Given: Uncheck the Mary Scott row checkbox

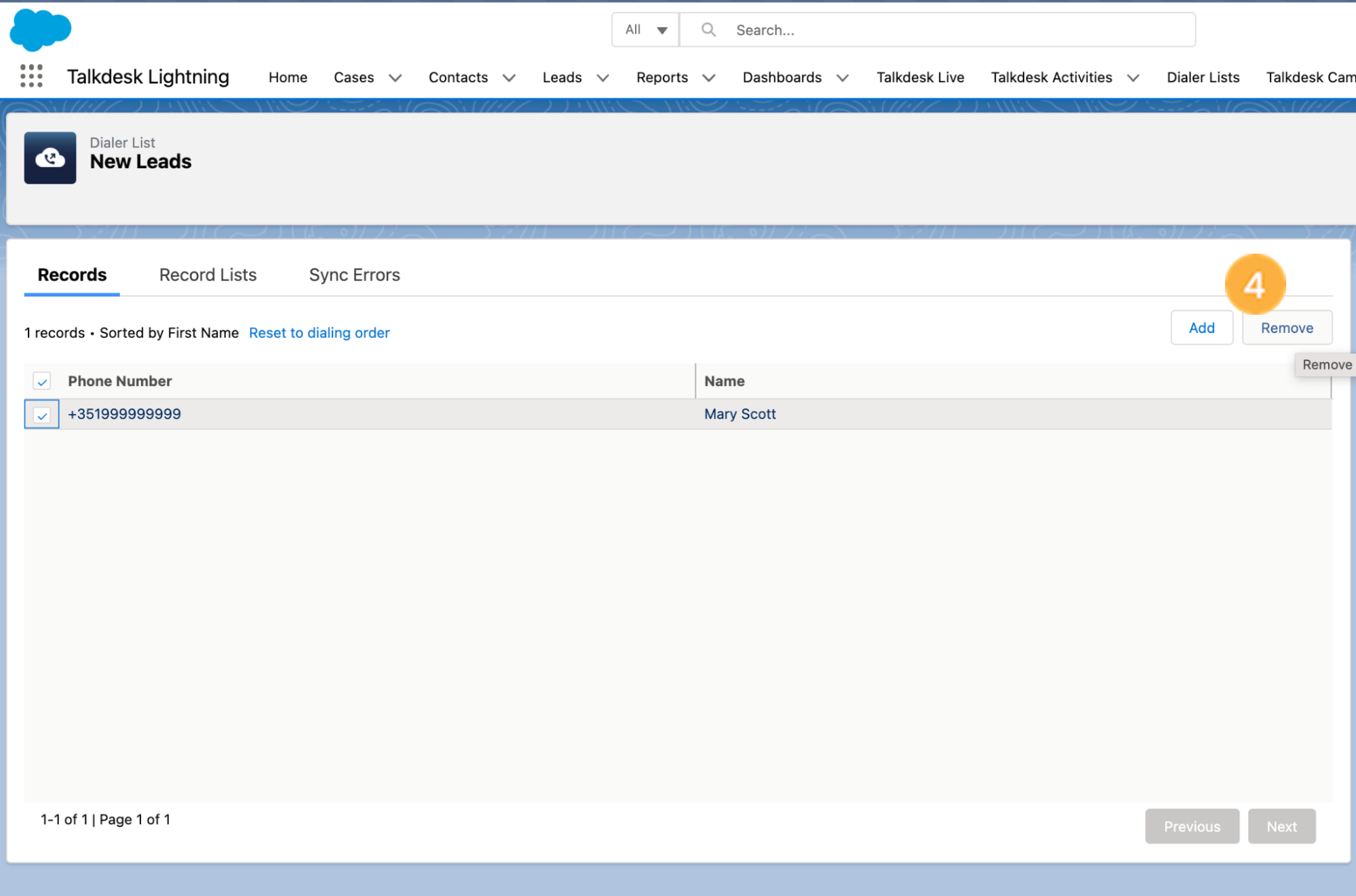Looking at the screenshot, I should (41, 414).
